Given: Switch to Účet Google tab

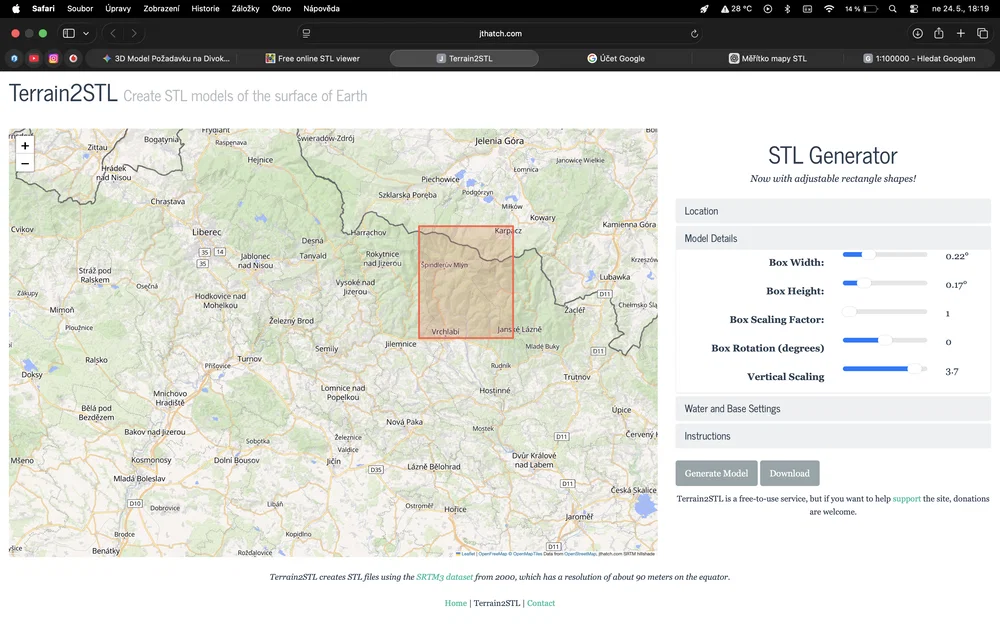Looking at the screenshot, I should click(616, 58).
